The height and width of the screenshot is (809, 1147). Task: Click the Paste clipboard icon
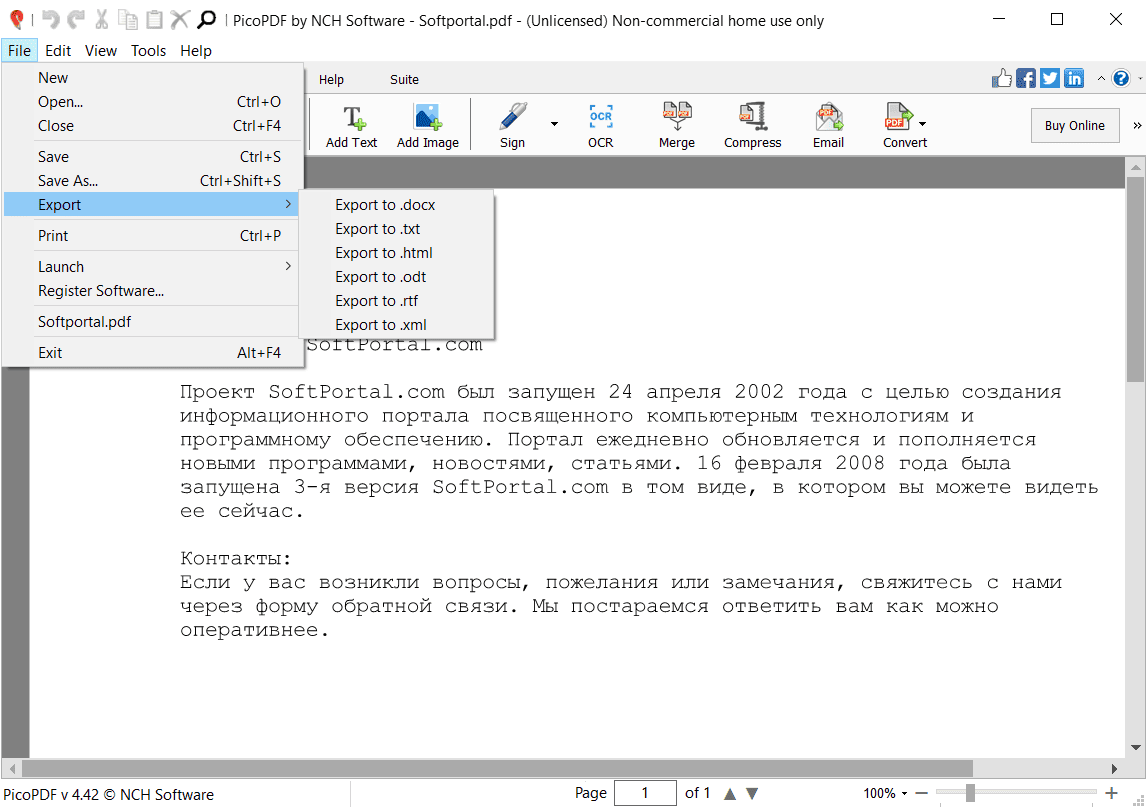(x=154, y=20)
